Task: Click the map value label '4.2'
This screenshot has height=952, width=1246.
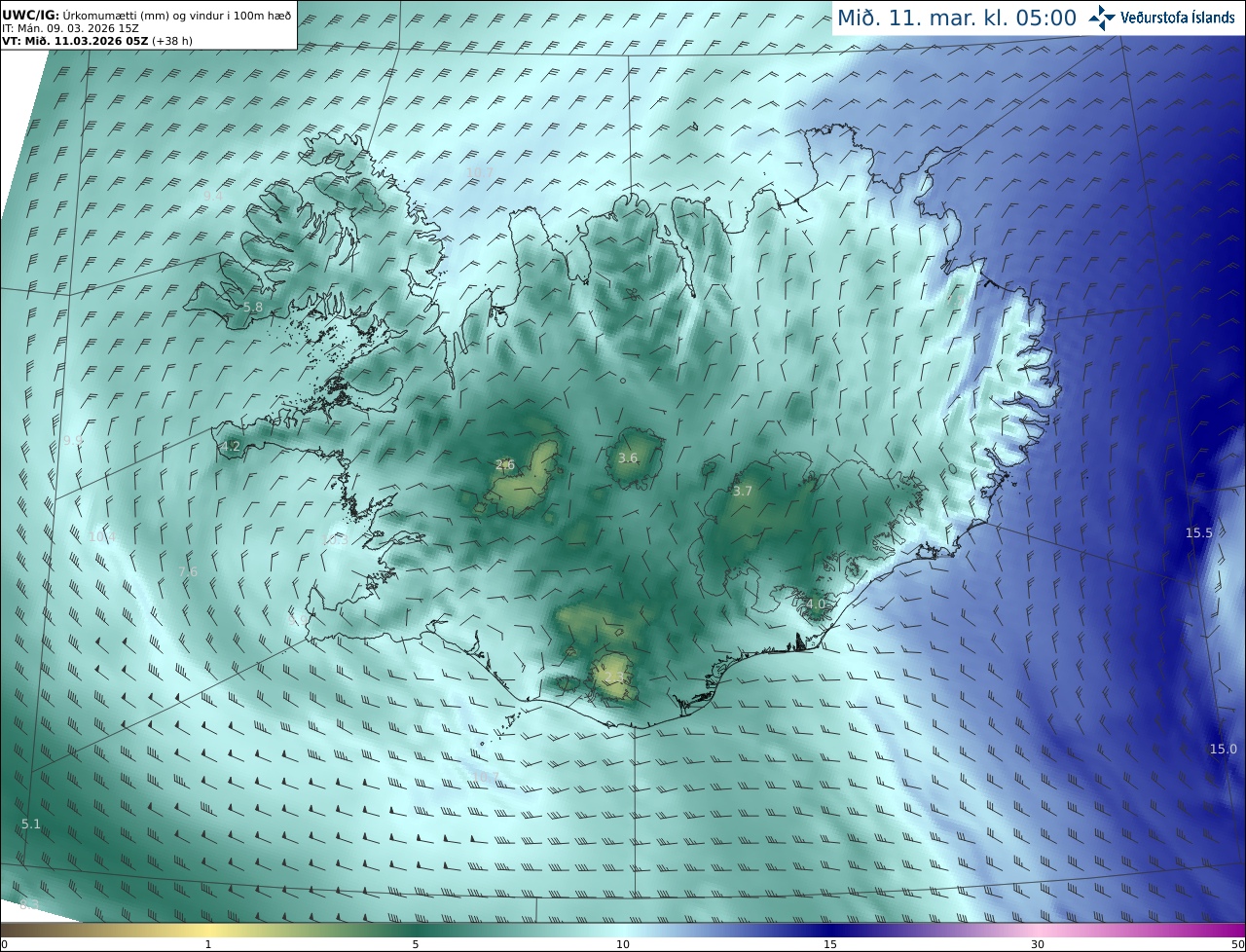Action: coord(231,447)
